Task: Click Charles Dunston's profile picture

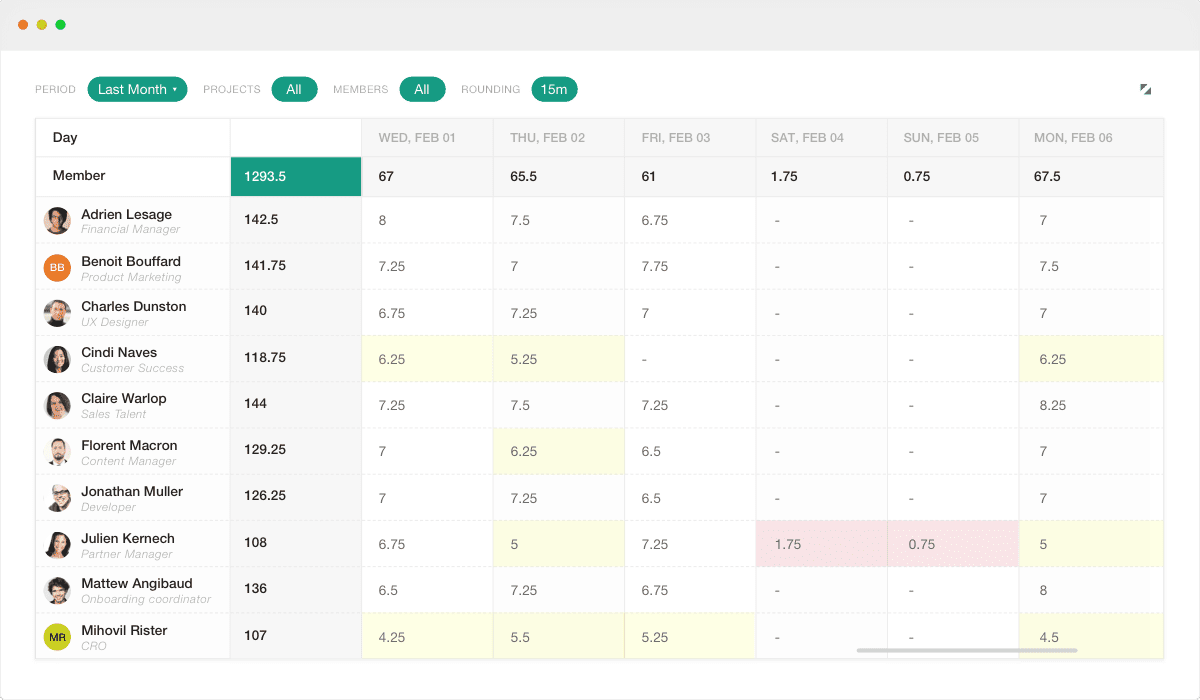Action: pos(57,312)
